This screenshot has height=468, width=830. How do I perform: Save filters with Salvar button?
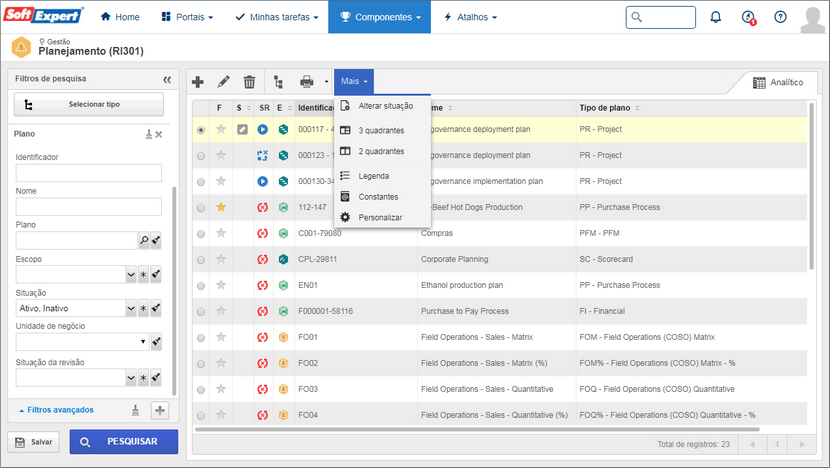coord(34,442)
